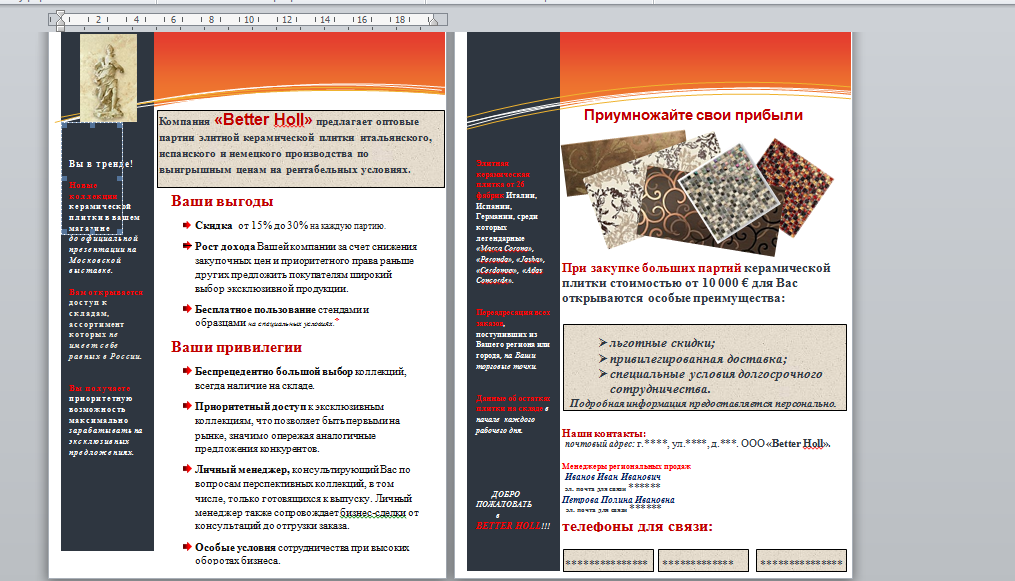Click the italic label "почтовый адрес:"
The image size is (1015, 581).
(599, 444)
